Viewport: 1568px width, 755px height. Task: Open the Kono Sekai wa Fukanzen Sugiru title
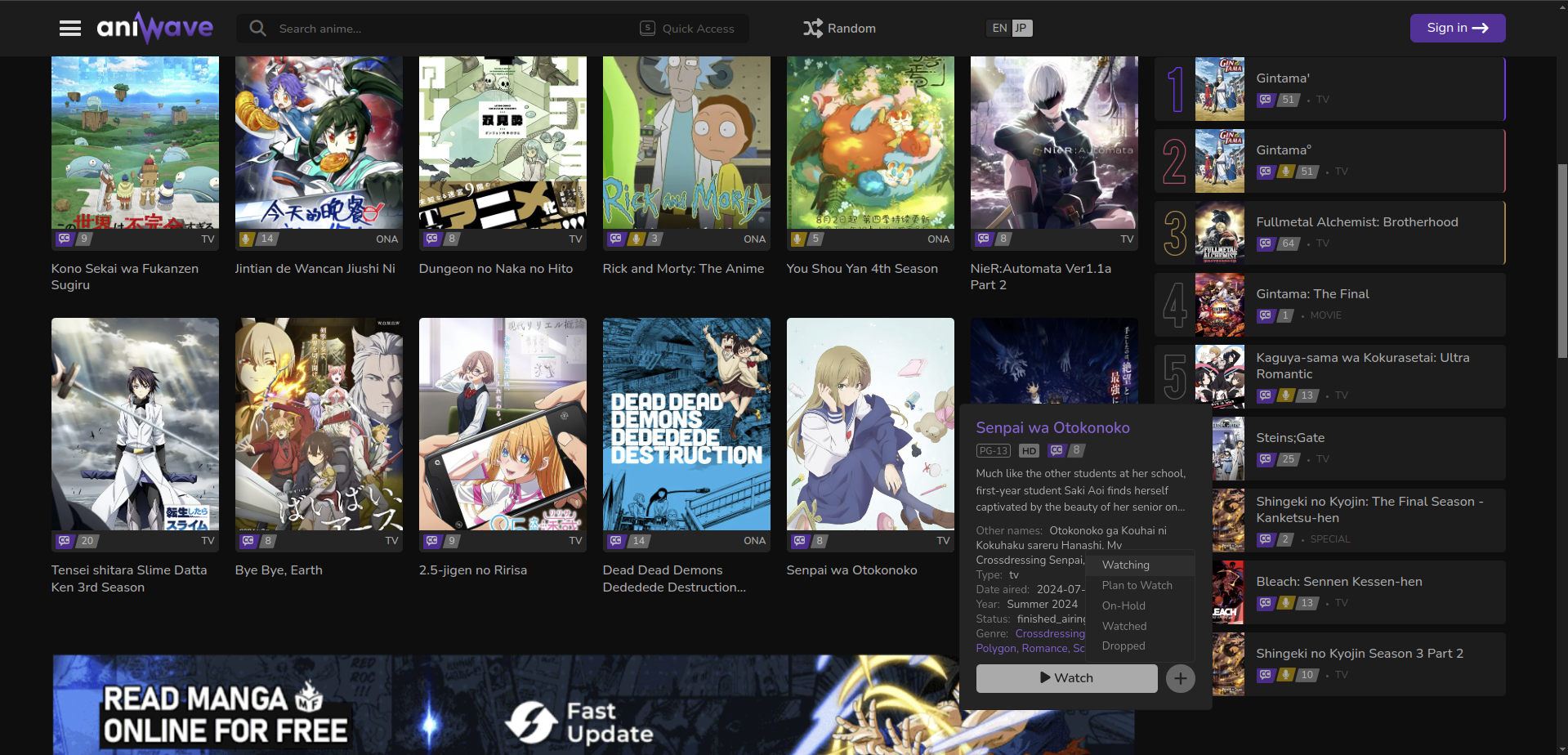(124, 277)
